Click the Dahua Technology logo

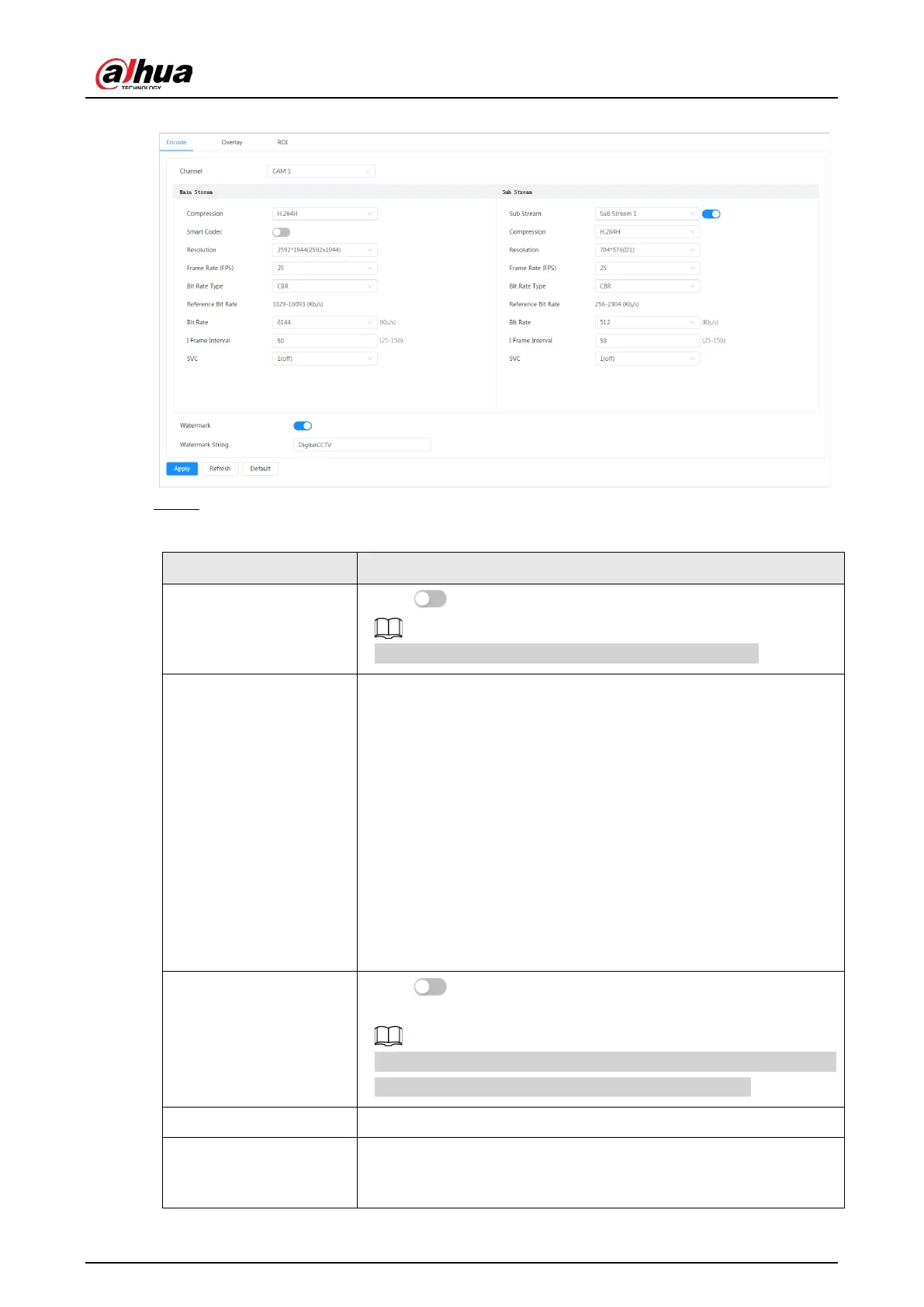(144, 75)
